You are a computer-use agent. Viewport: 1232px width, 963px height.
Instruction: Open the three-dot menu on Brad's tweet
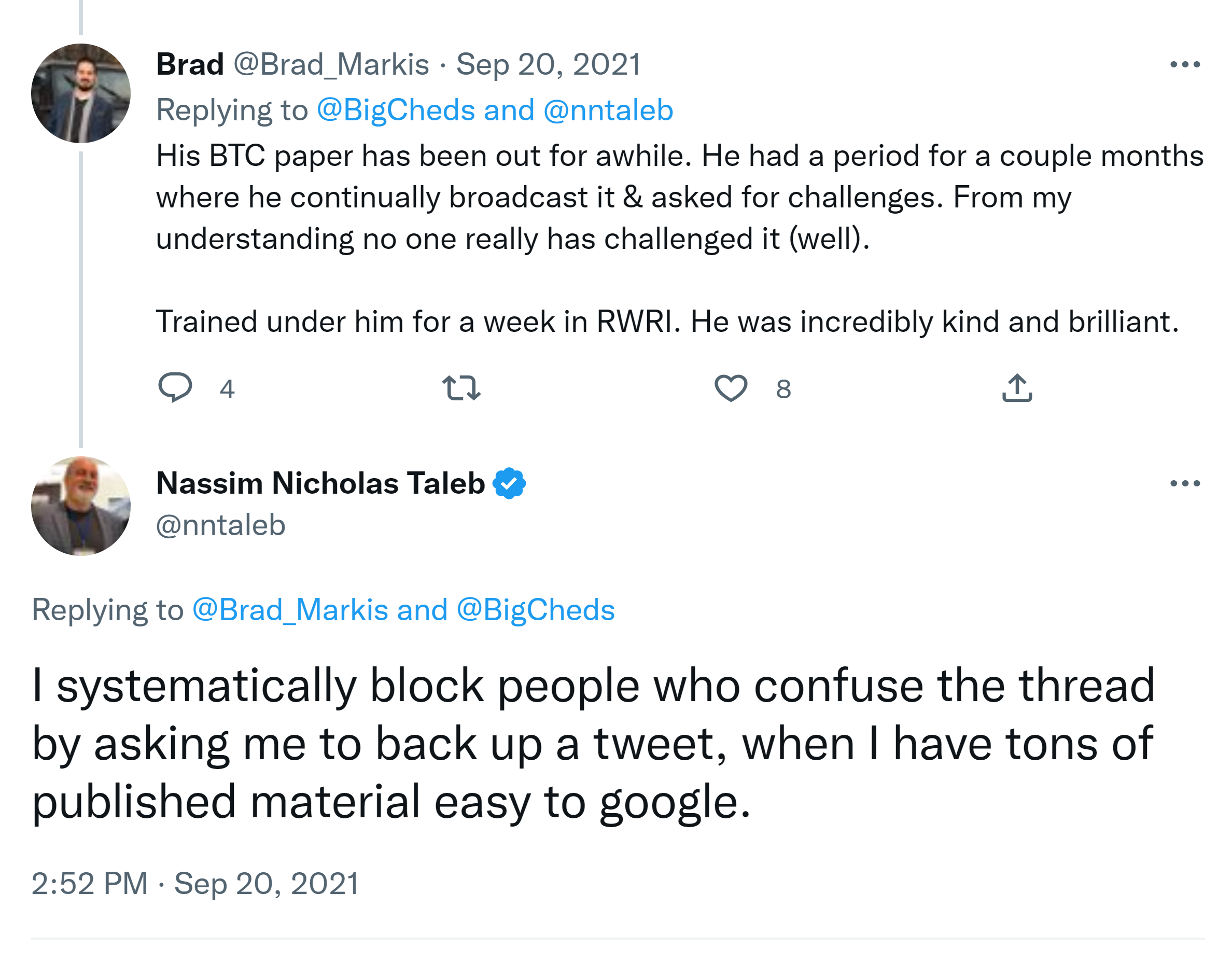pyautogui.click(x=1185, y=65)
